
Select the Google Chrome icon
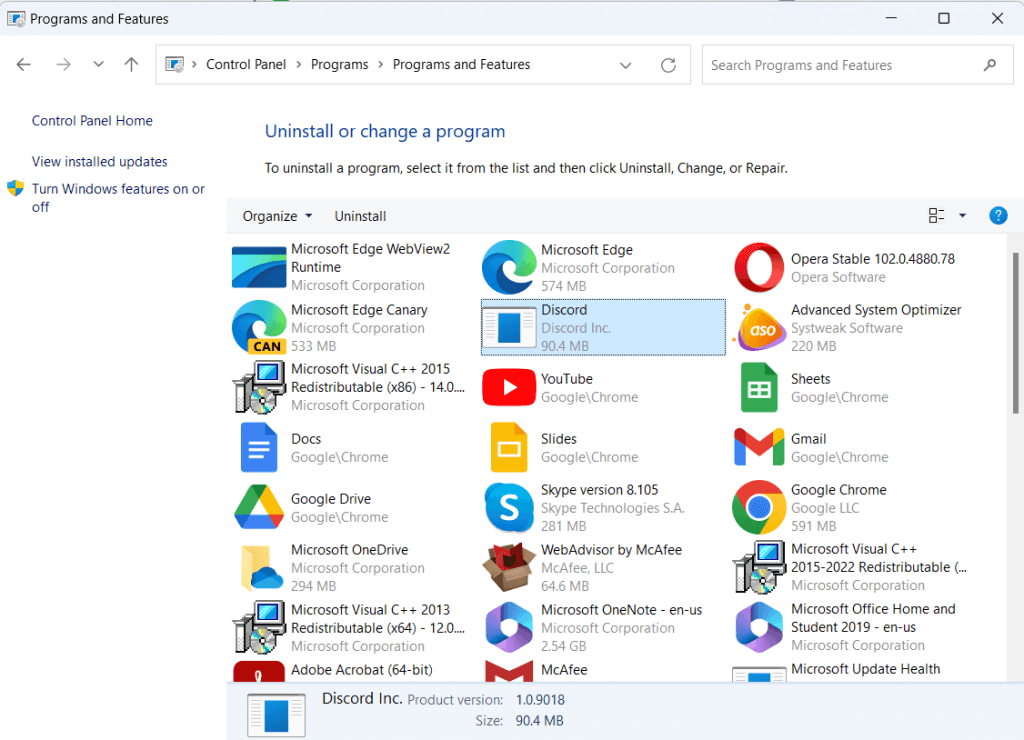pyautogui.click(x=759, y=507)
